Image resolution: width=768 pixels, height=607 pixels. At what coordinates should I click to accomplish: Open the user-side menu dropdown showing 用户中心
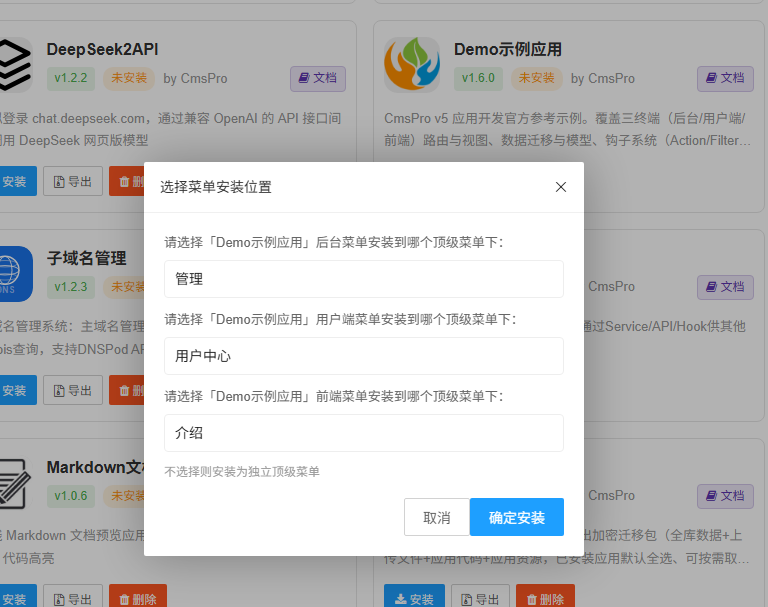(363, 356)
